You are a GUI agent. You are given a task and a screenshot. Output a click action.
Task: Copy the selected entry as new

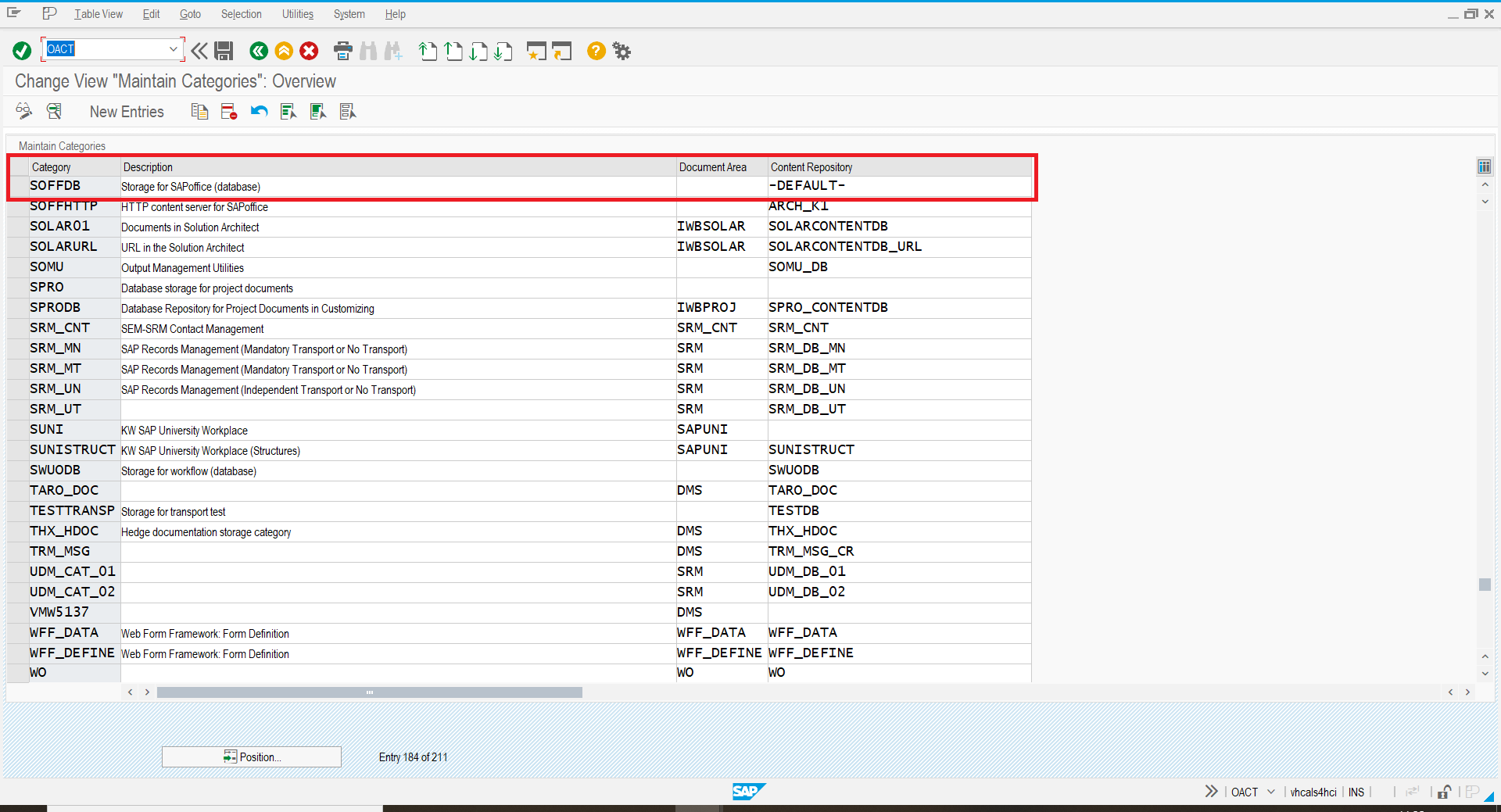(x=199, y=111)
